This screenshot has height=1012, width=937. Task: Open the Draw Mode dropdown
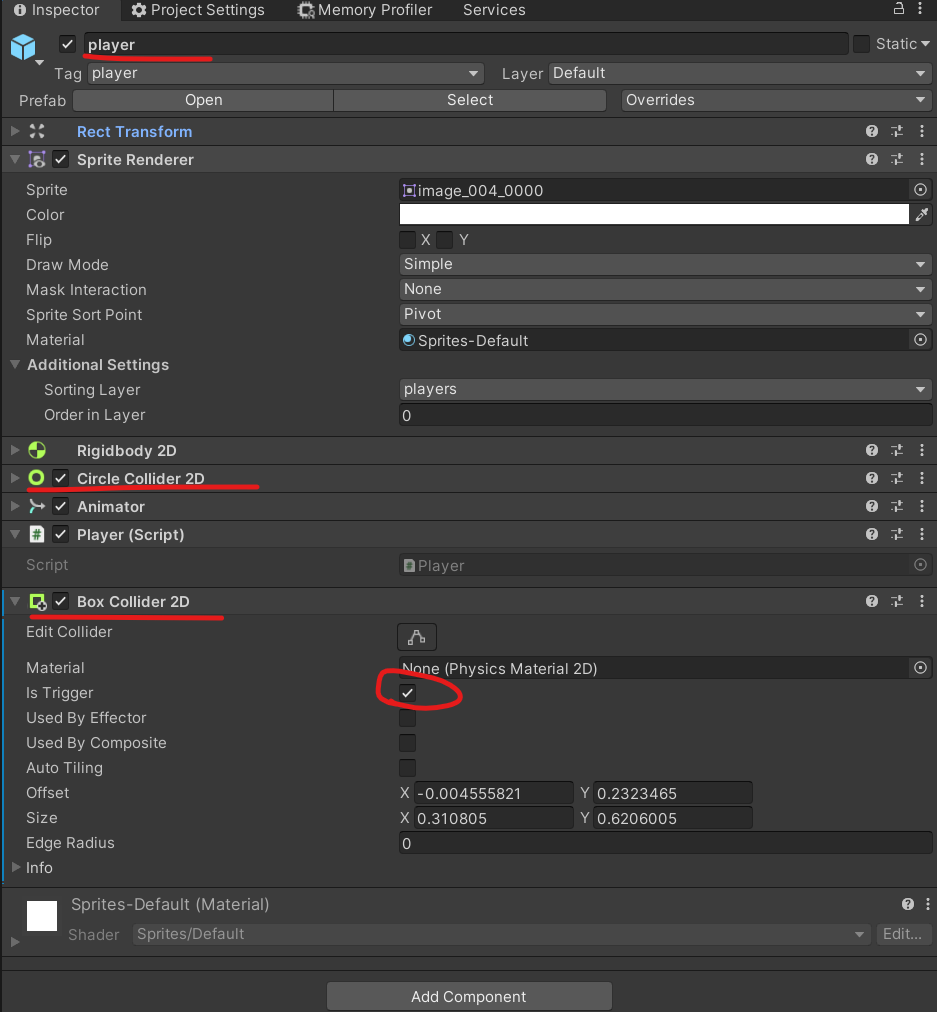click(665, 264)
